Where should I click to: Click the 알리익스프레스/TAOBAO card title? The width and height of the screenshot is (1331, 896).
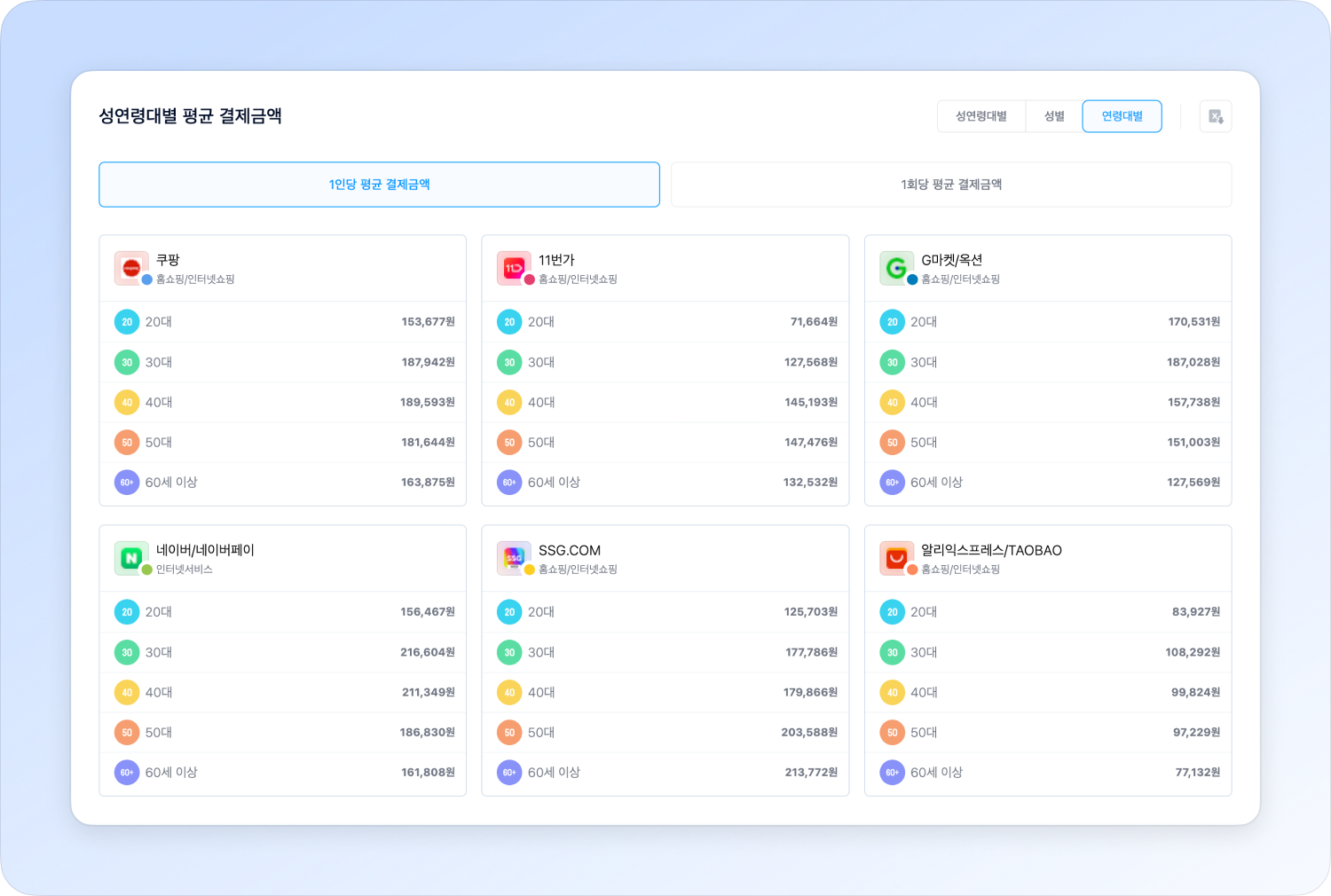[991, 550]
